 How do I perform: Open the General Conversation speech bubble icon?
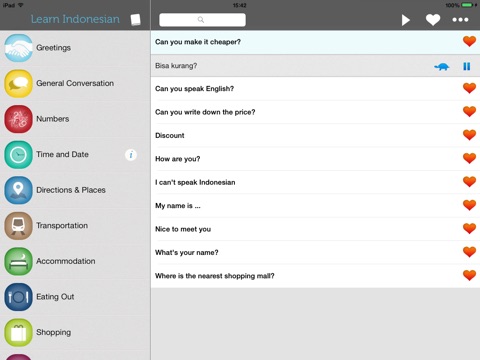18,83
